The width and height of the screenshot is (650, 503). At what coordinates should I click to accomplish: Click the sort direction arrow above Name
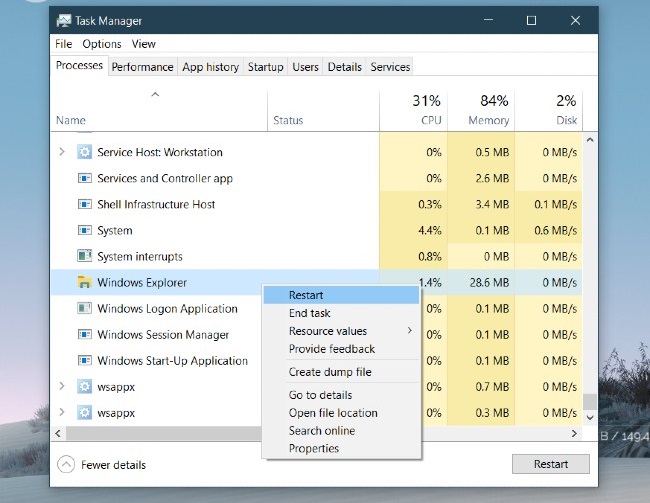tap(155, 95)
